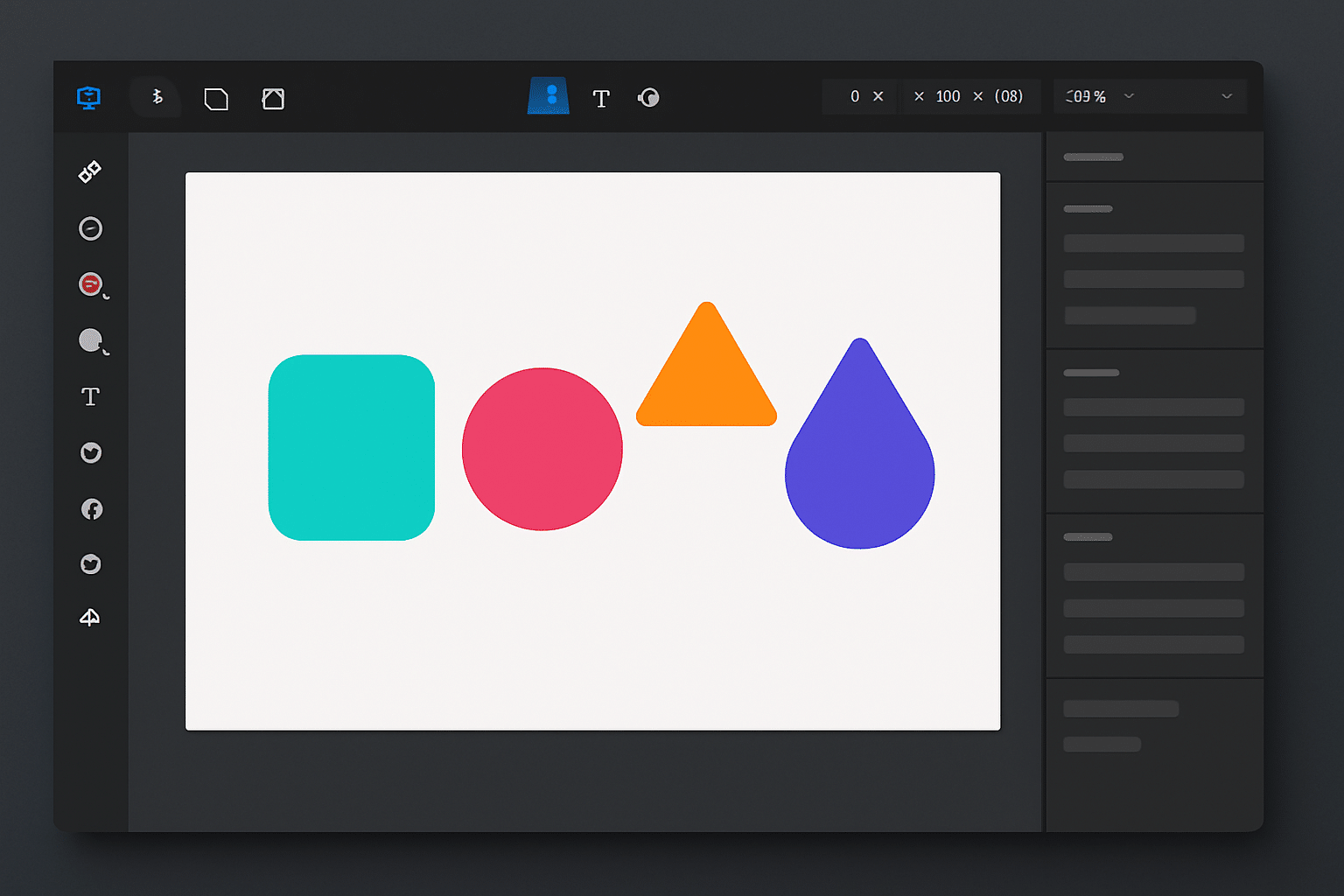Select the Text tool in the left sidebar
Image resolution: width=1344 pixels, height=896 pixels.
coord(90,396)
